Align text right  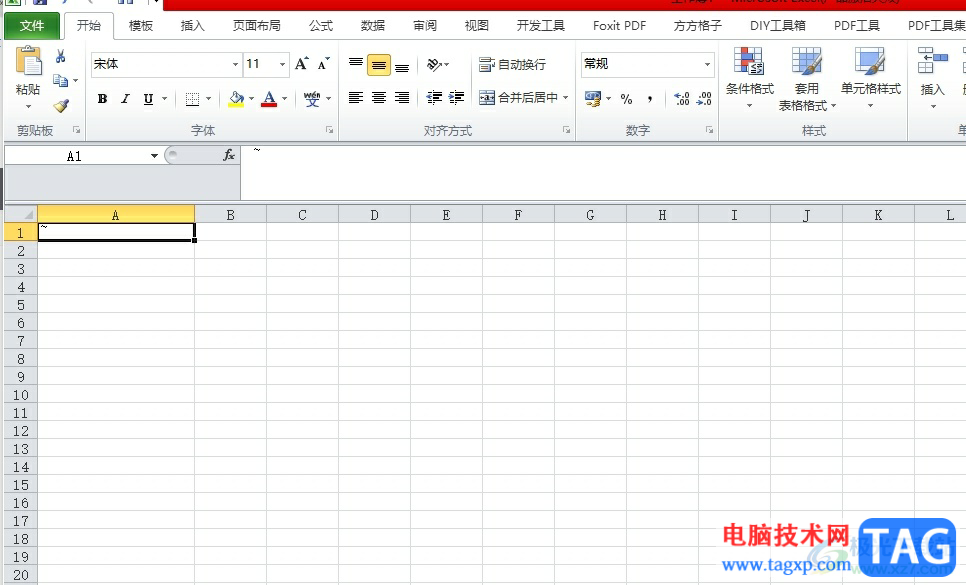pyautogui.click(x=402, y=97)
